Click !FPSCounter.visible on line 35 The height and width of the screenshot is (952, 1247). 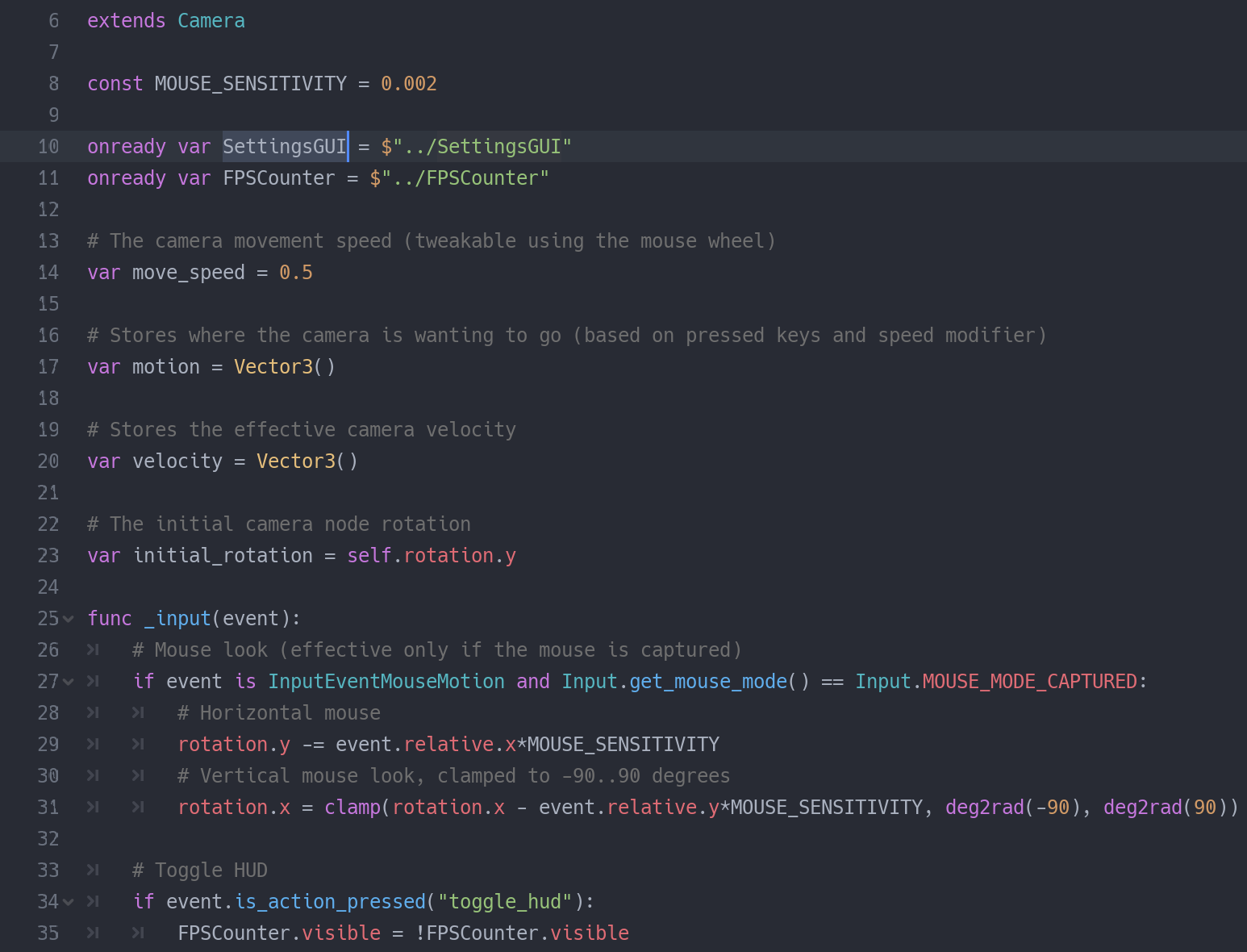[x=522, y=933]
